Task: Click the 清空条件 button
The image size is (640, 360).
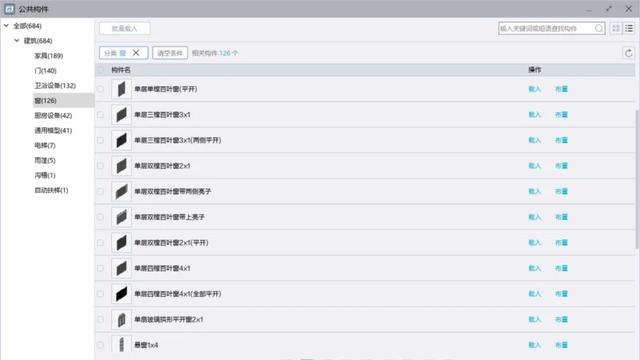Action: (170, 53)
